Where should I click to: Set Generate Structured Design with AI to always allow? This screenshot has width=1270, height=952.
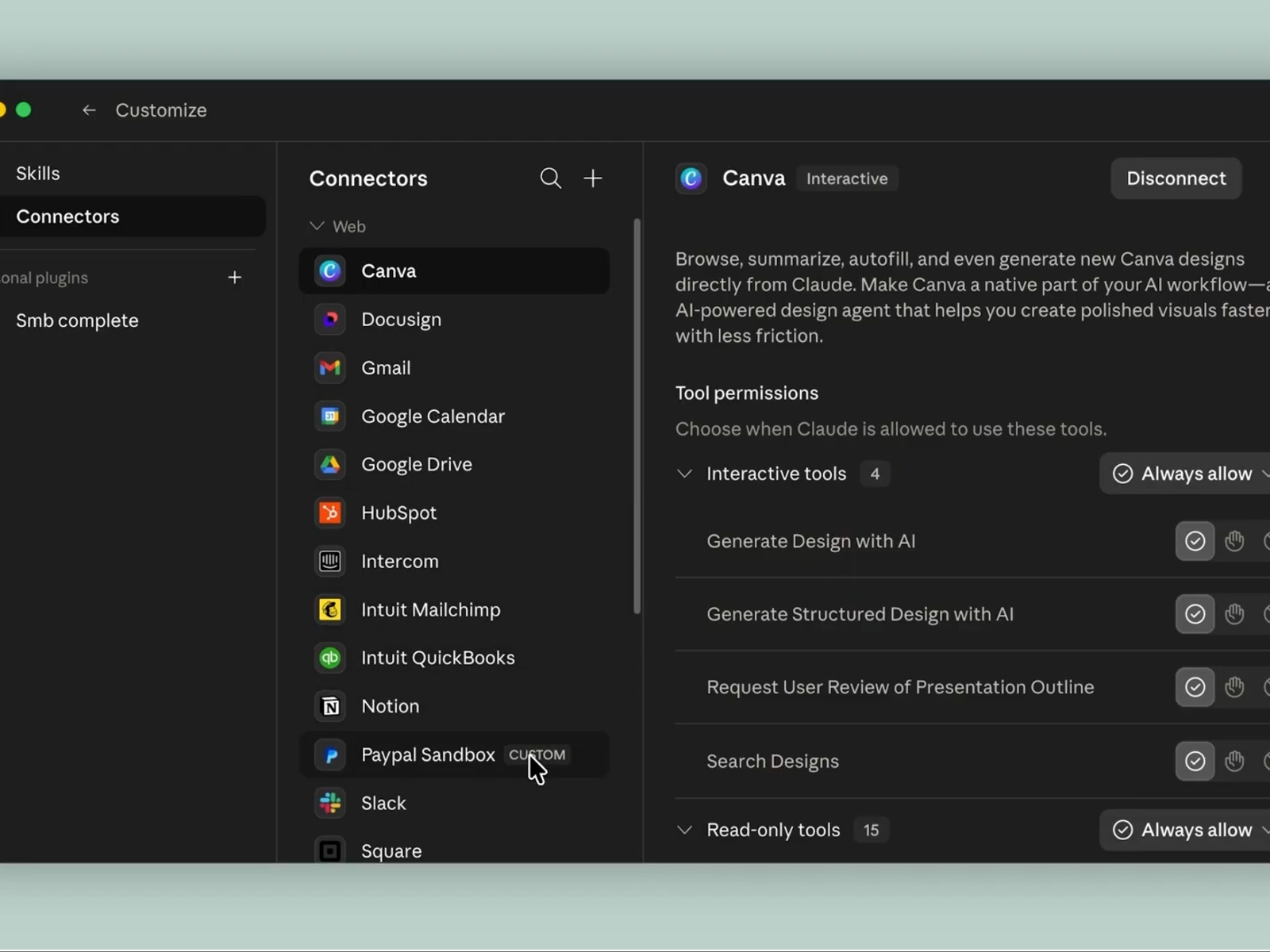[1195, 614]
